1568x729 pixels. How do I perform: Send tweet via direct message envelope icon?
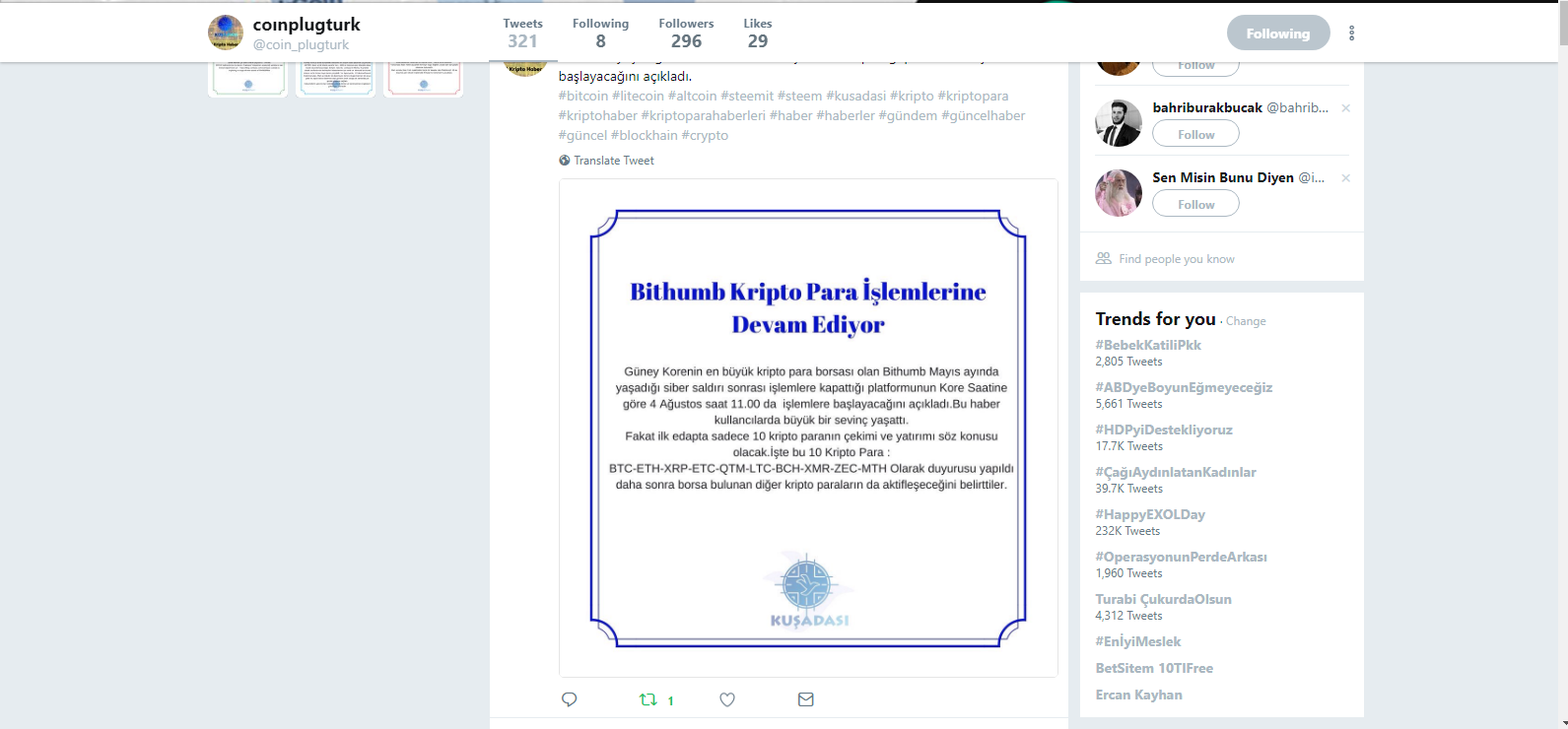(805, 699)
